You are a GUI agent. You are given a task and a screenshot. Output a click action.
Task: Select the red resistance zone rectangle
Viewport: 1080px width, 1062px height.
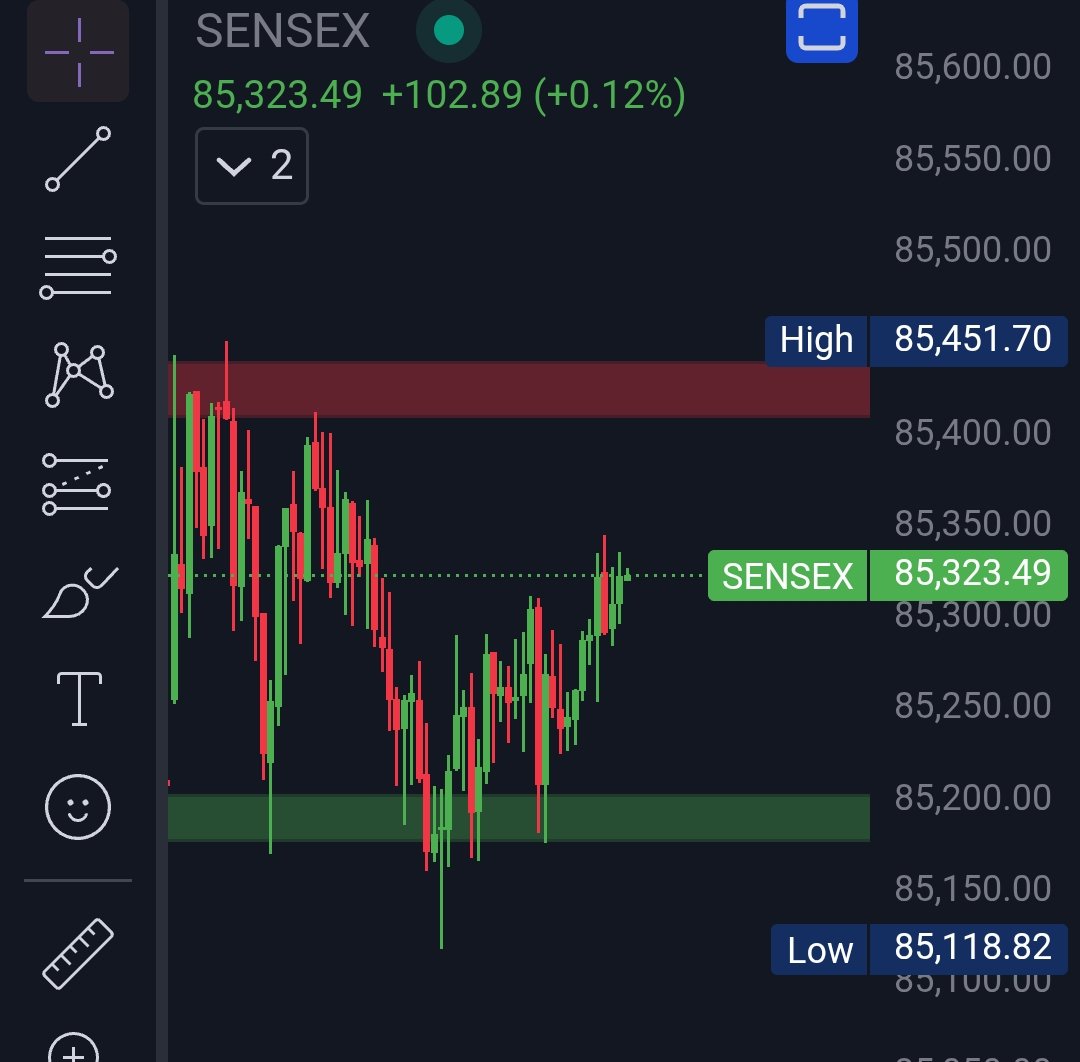click(x=519, y=390)
